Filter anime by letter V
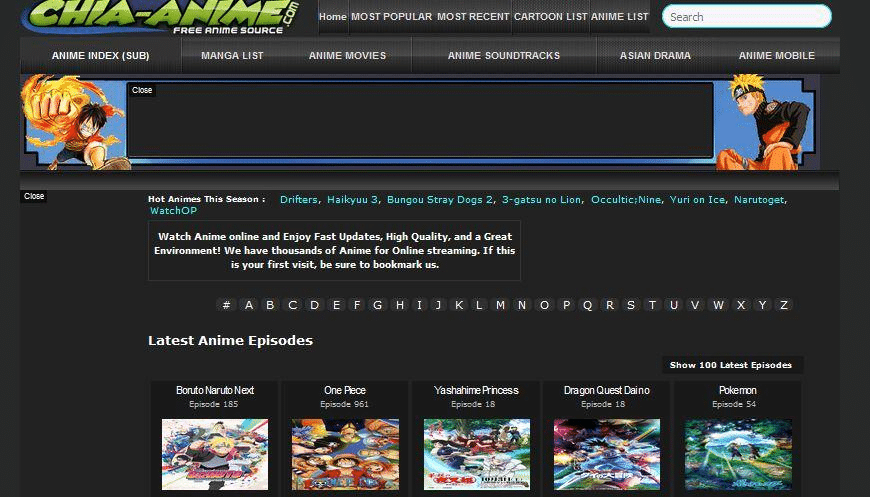 pos(695,305)
